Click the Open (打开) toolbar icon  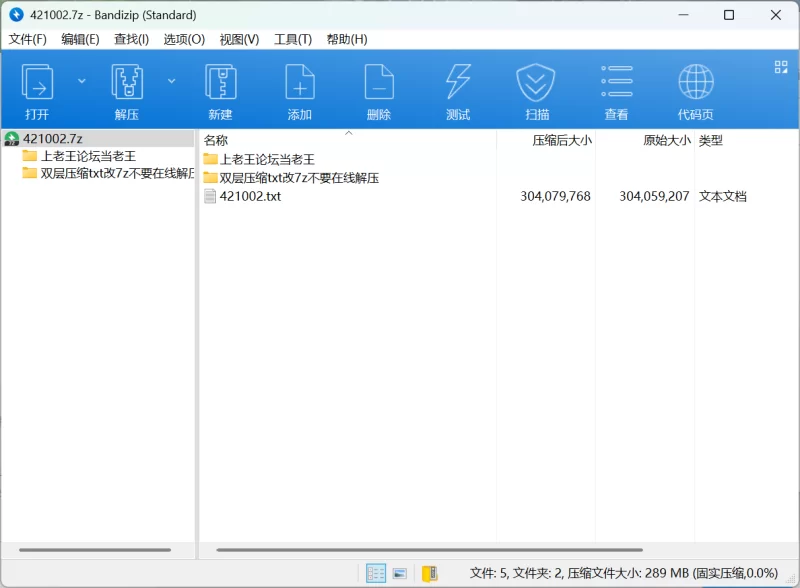click(37, 83)
